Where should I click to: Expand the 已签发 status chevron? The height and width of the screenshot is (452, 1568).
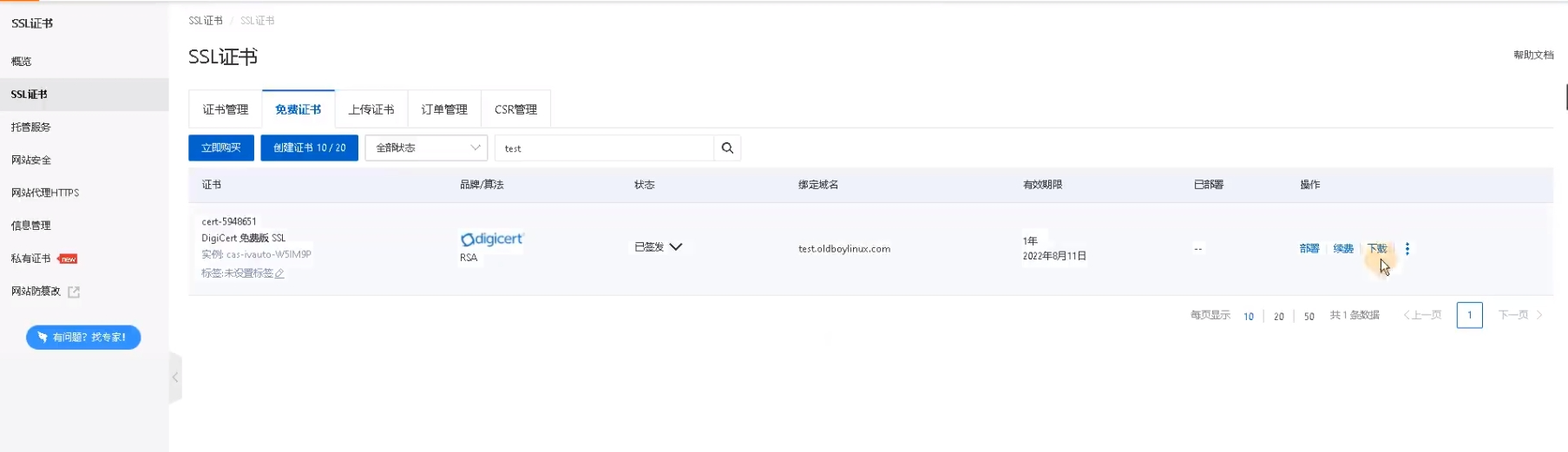(676, 247)
